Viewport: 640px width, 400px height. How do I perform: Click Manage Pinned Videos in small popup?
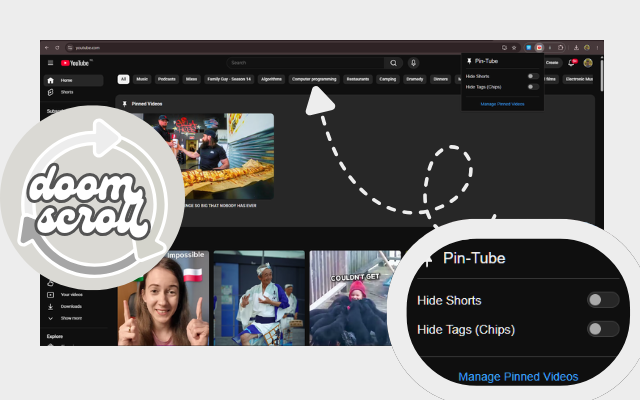[502, 104]
